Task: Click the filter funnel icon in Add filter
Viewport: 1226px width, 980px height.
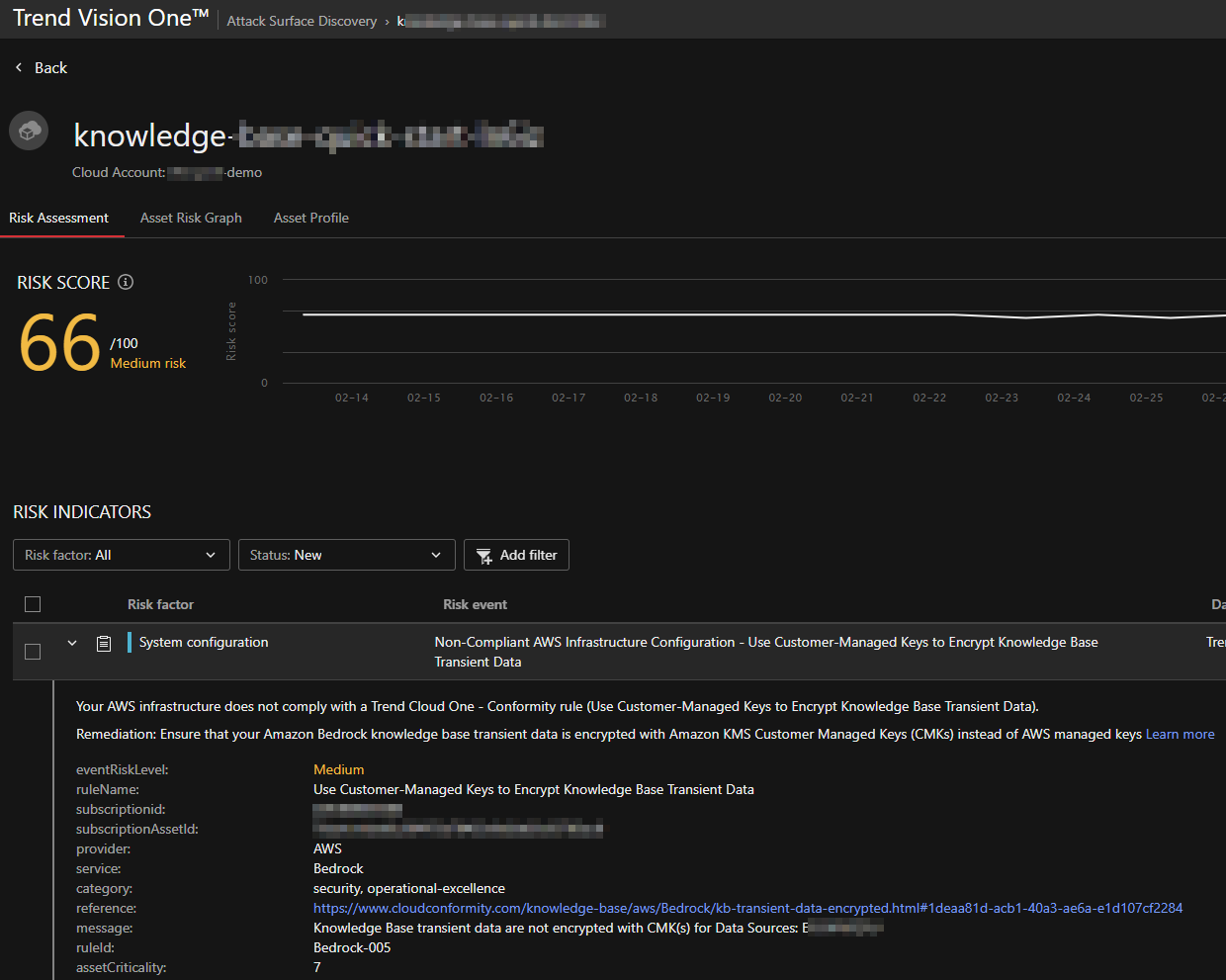Action: (484, 556)
